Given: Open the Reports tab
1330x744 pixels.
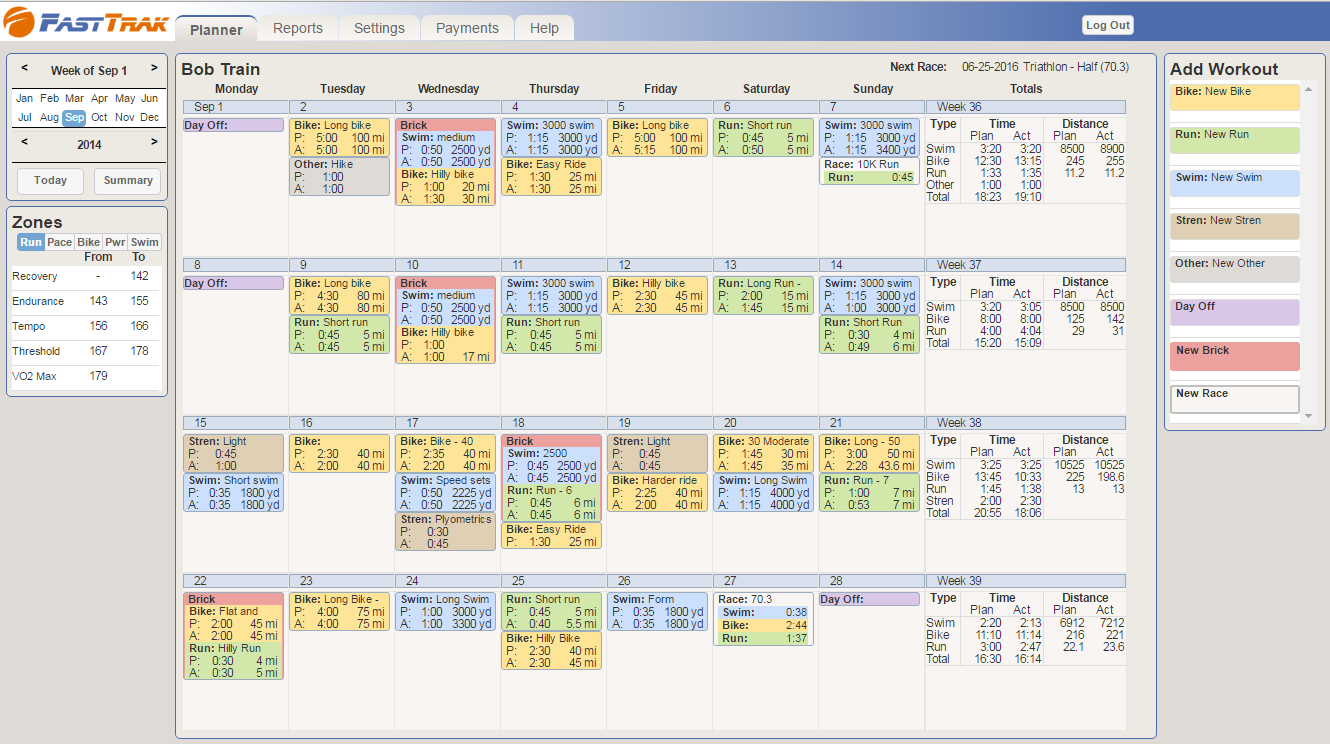Looking at the screenshot, I should point(297,28).
